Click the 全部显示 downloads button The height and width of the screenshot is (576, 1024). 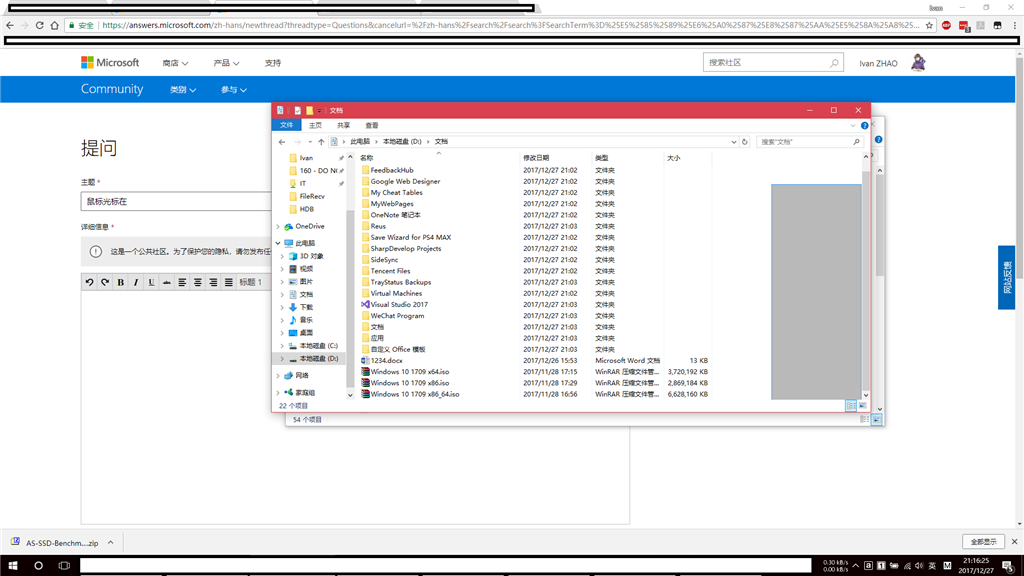pyautogui.click(x=983, y=541)
